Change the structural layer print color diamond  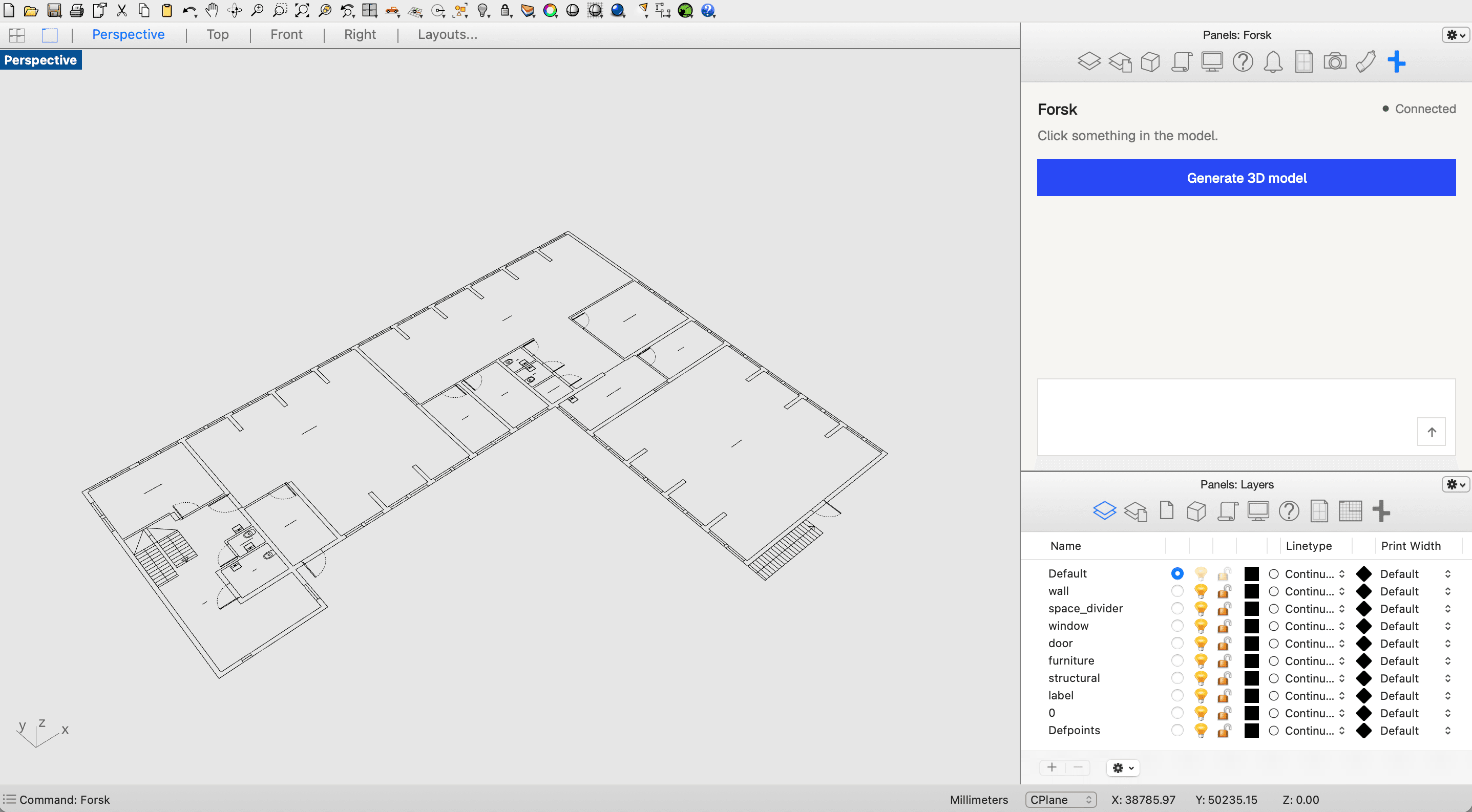[1364, 678]
